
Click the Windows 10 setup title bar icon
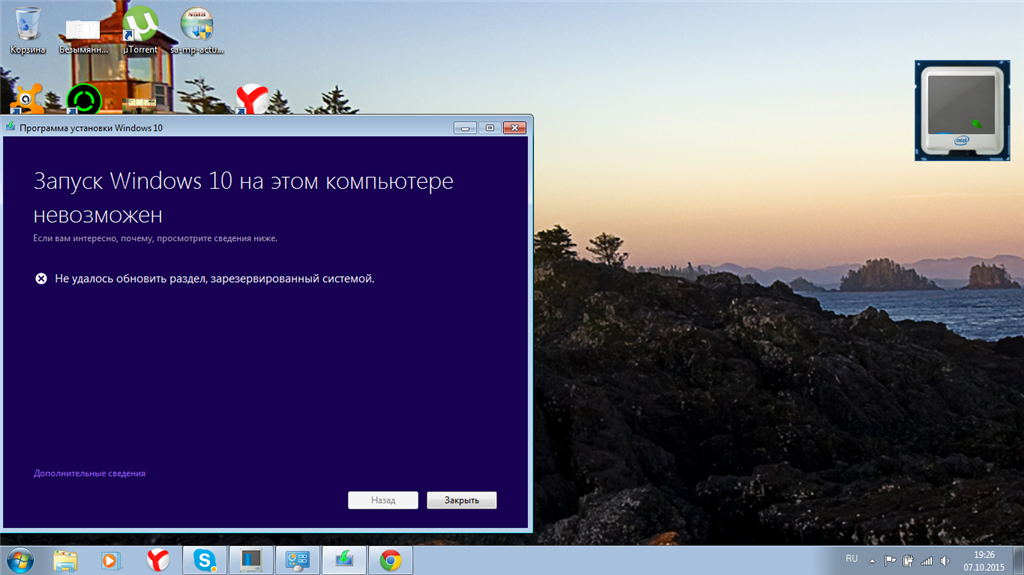[10, 127]
